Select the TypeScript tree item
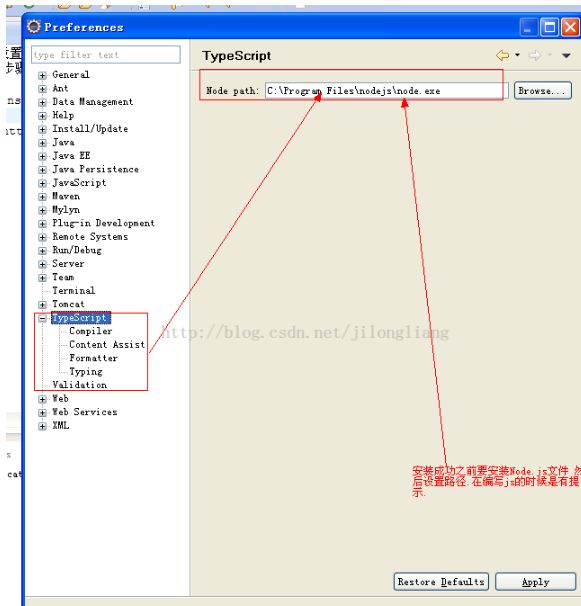Viewport: 581px width, 606px height. [x=80, y=318]
